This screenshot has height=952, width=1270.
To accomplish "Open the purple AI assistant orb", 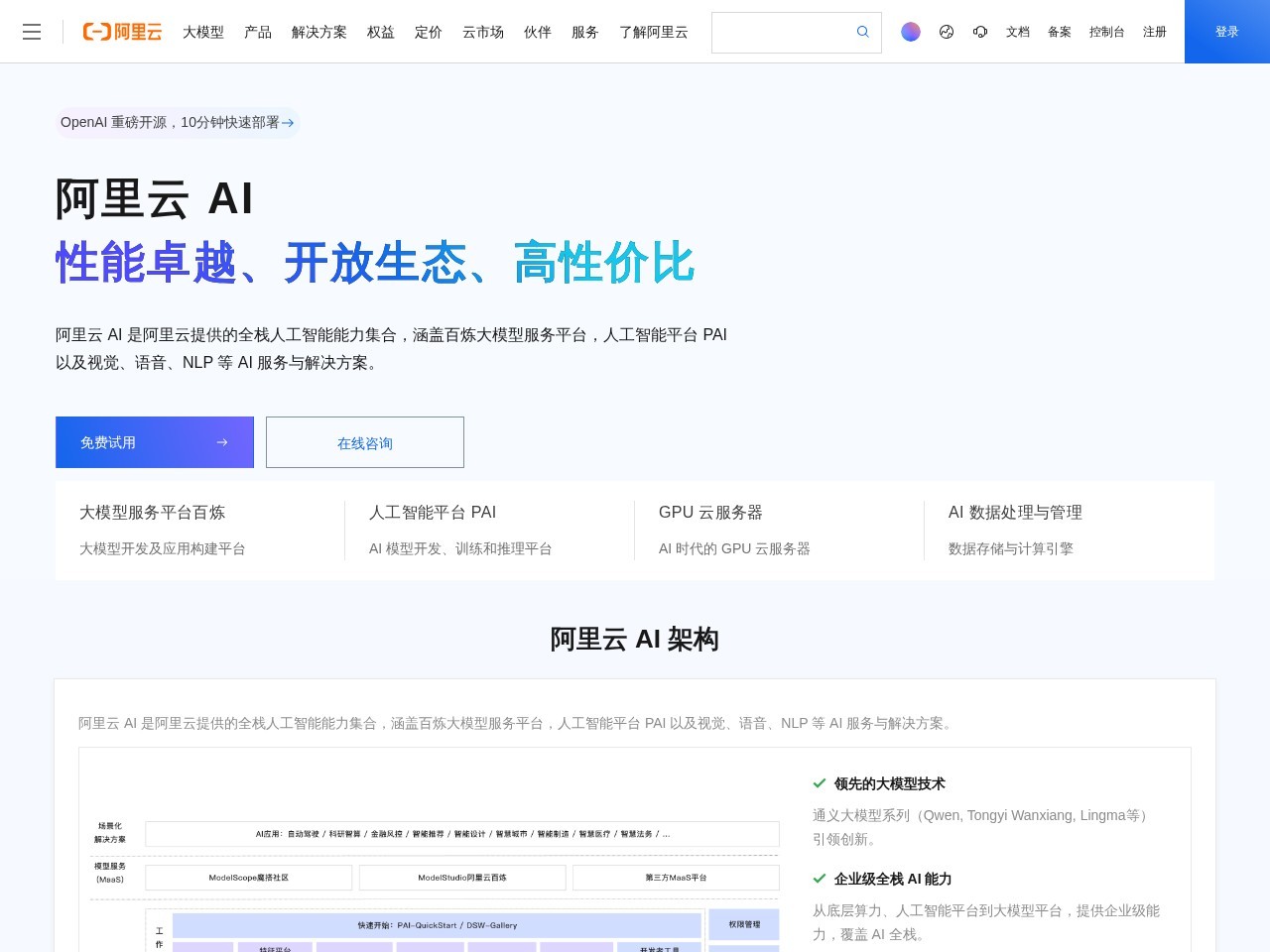I will click(911, 32).
